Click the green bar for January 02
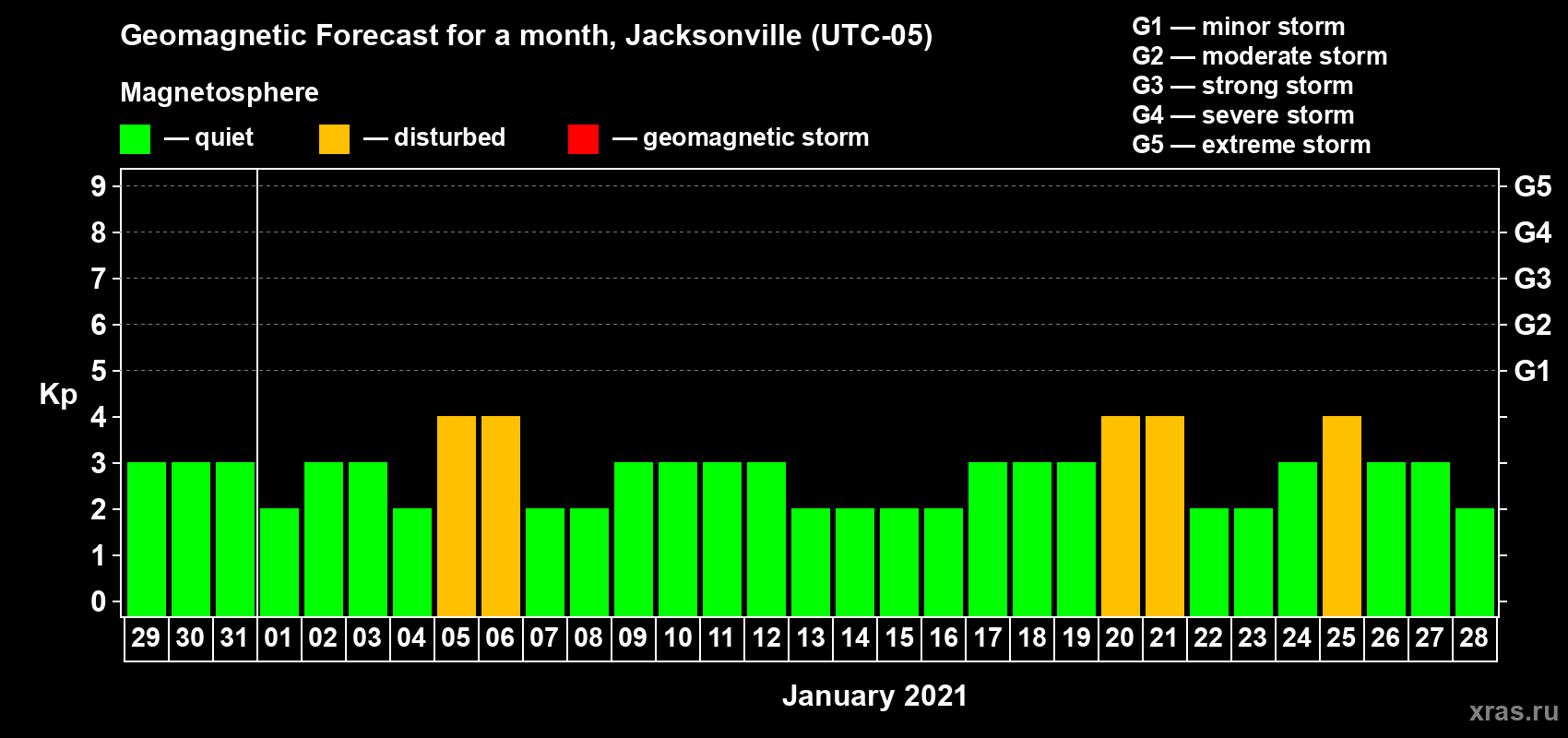The image size is (1568, 738). coord(324,539)
